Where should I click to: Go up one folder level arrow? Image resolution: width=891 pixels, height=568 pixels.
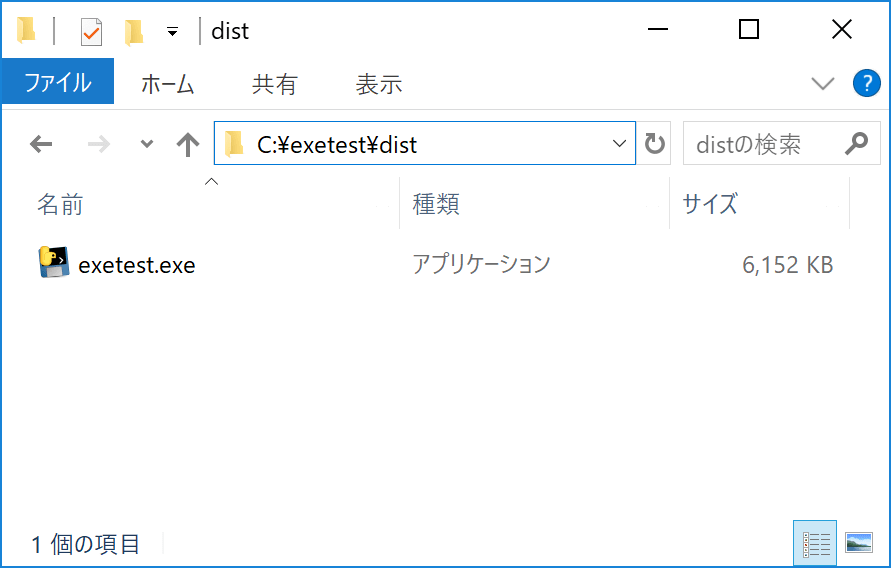(188, 144)
